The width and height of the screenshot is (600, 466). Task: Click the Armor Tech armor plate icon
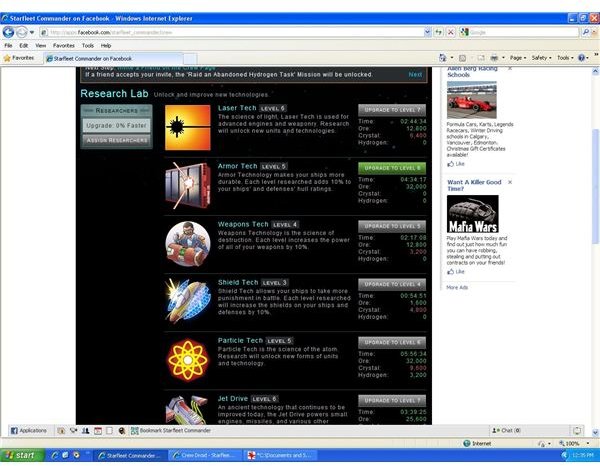click(188, 186)
